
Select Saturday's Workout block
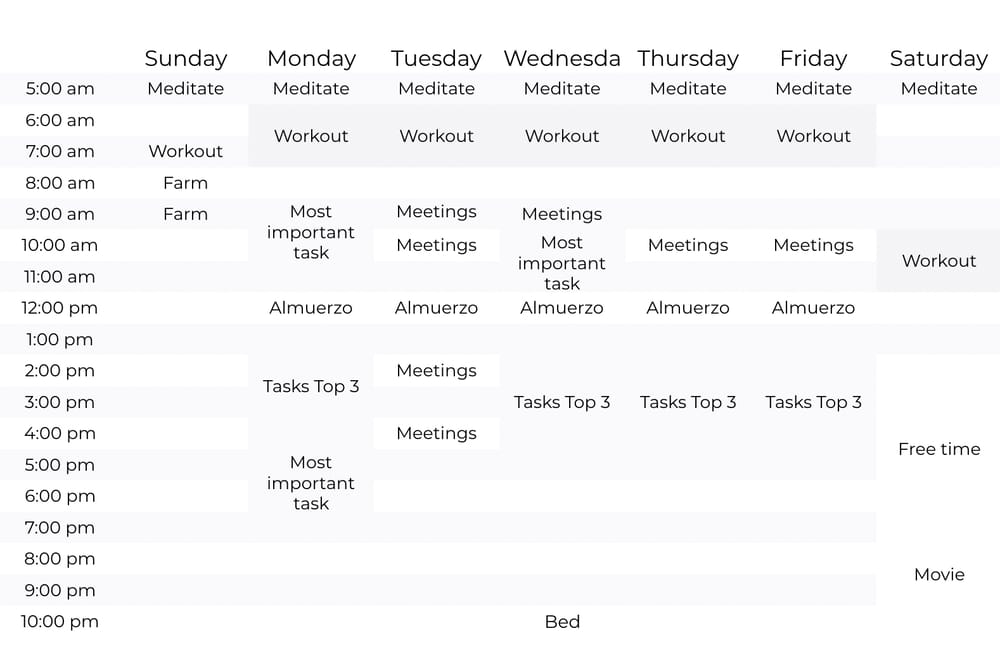click(x=939, y=261)
